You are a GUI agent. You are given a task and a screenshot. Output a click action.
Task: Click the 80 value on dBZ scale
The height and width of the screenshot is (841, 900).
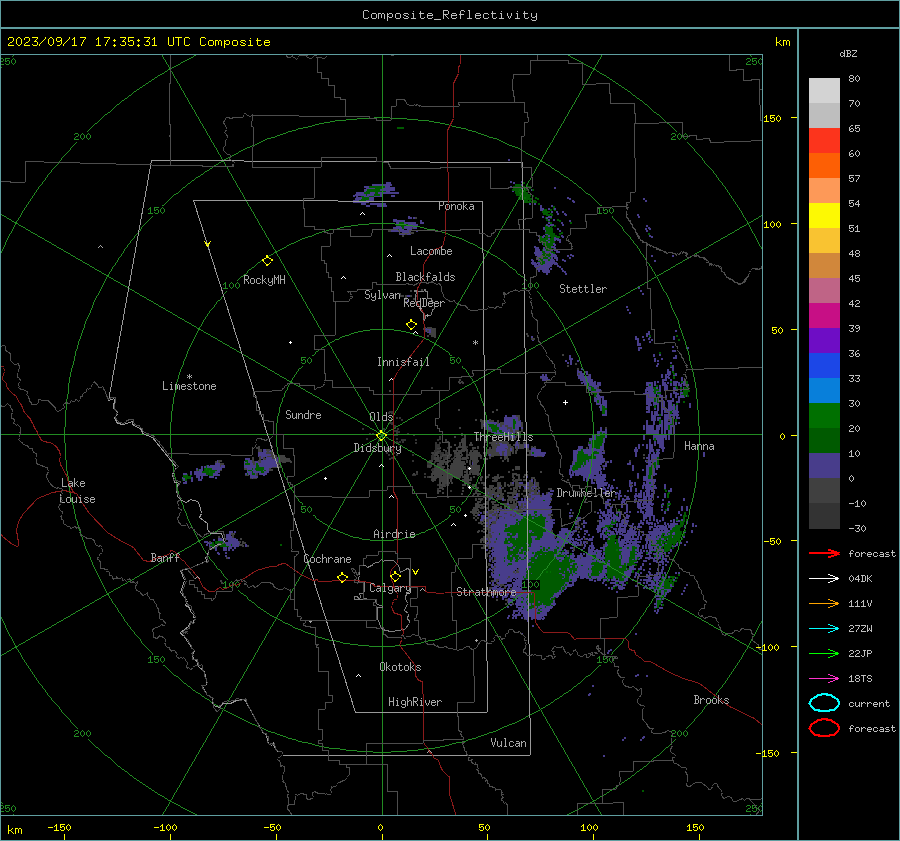coord(854,79)
